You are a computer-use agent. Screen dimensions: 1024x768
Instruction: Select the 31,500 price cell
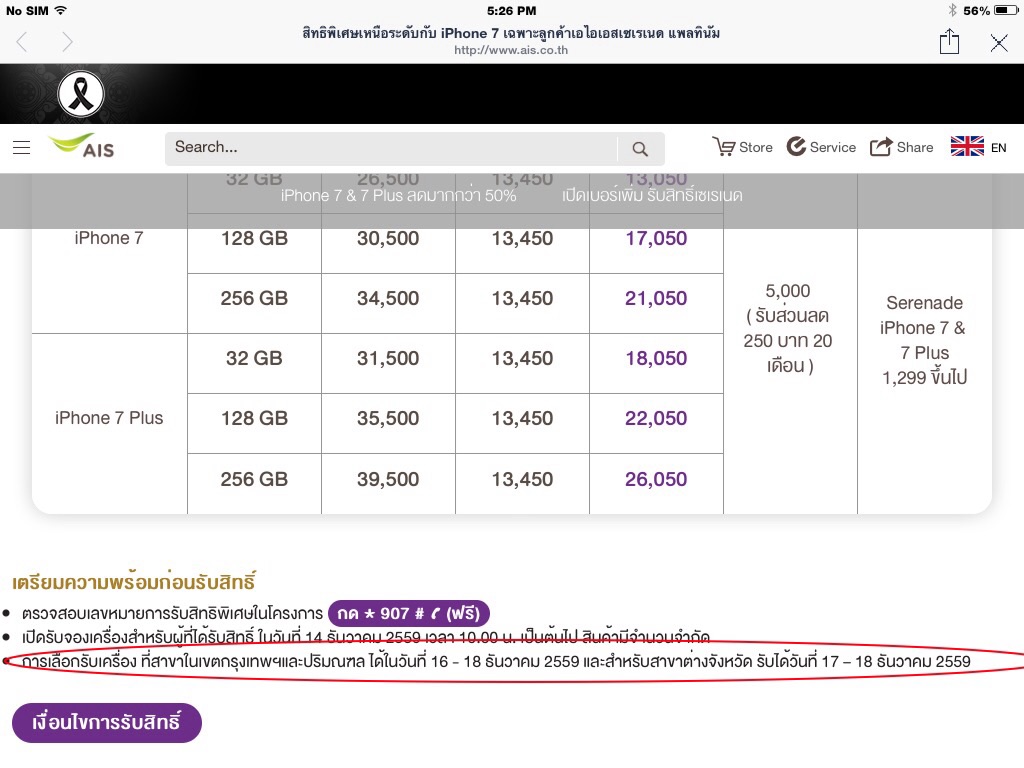(x=388, y=359)
